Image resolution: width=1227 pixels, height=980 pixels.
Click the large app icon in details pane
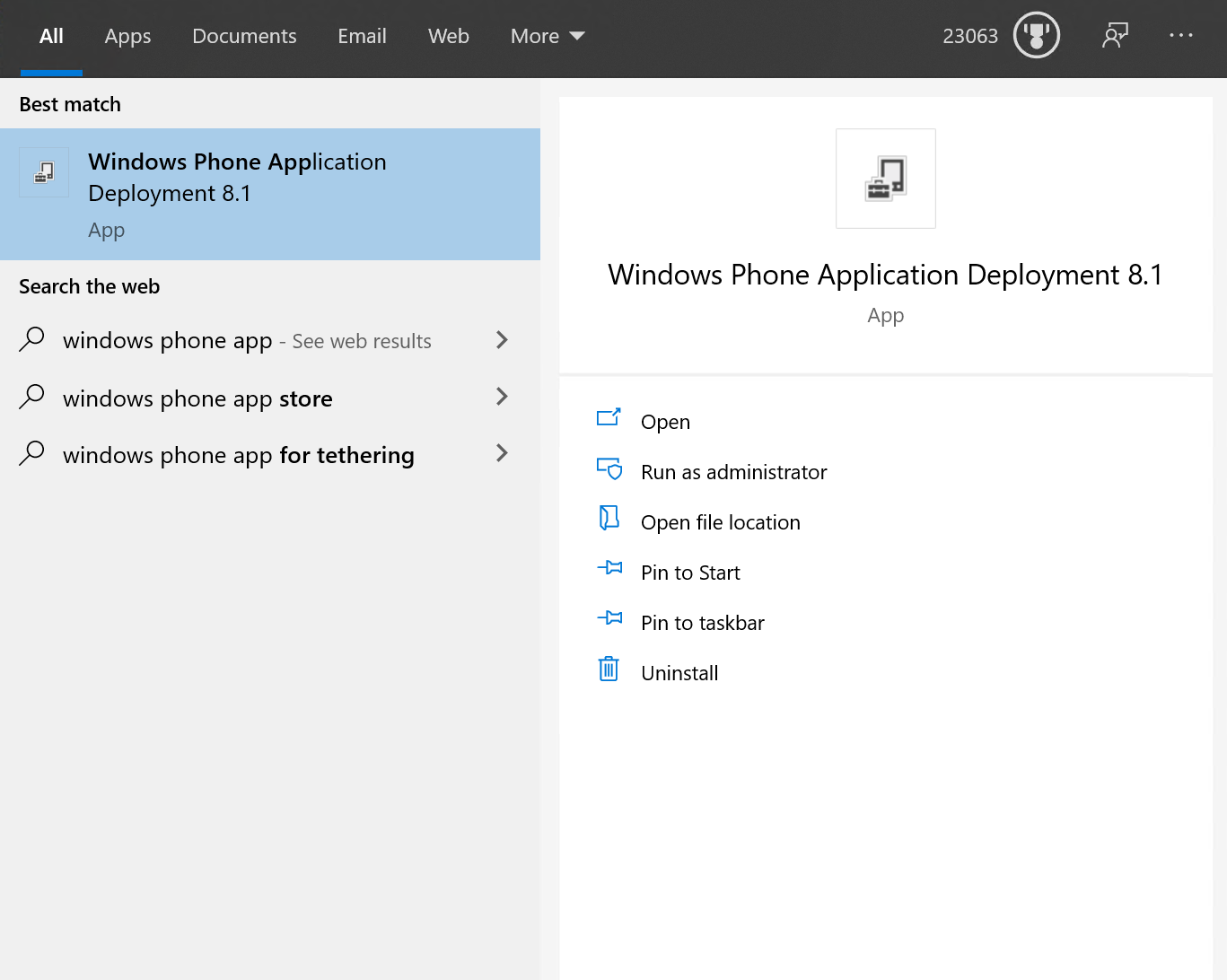[886, 179]
